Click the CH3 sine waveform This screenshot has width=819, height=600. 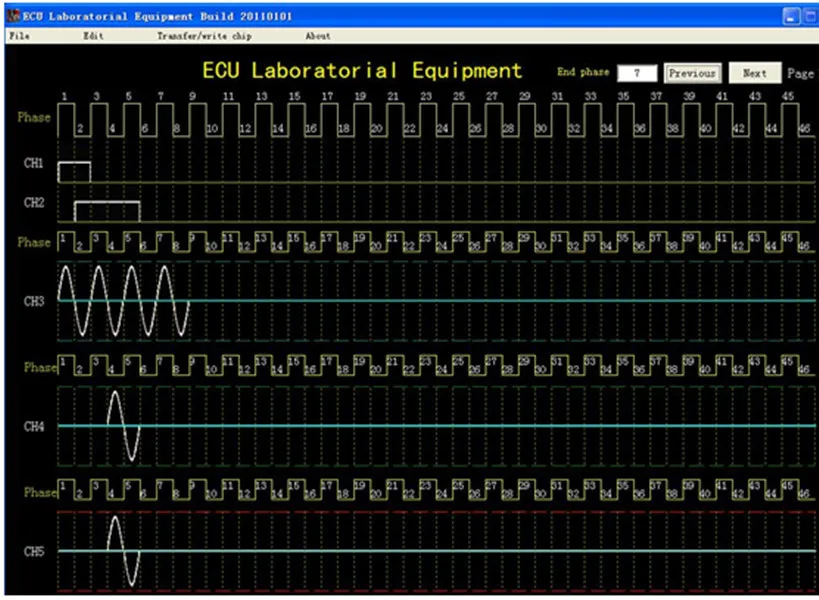123,300
